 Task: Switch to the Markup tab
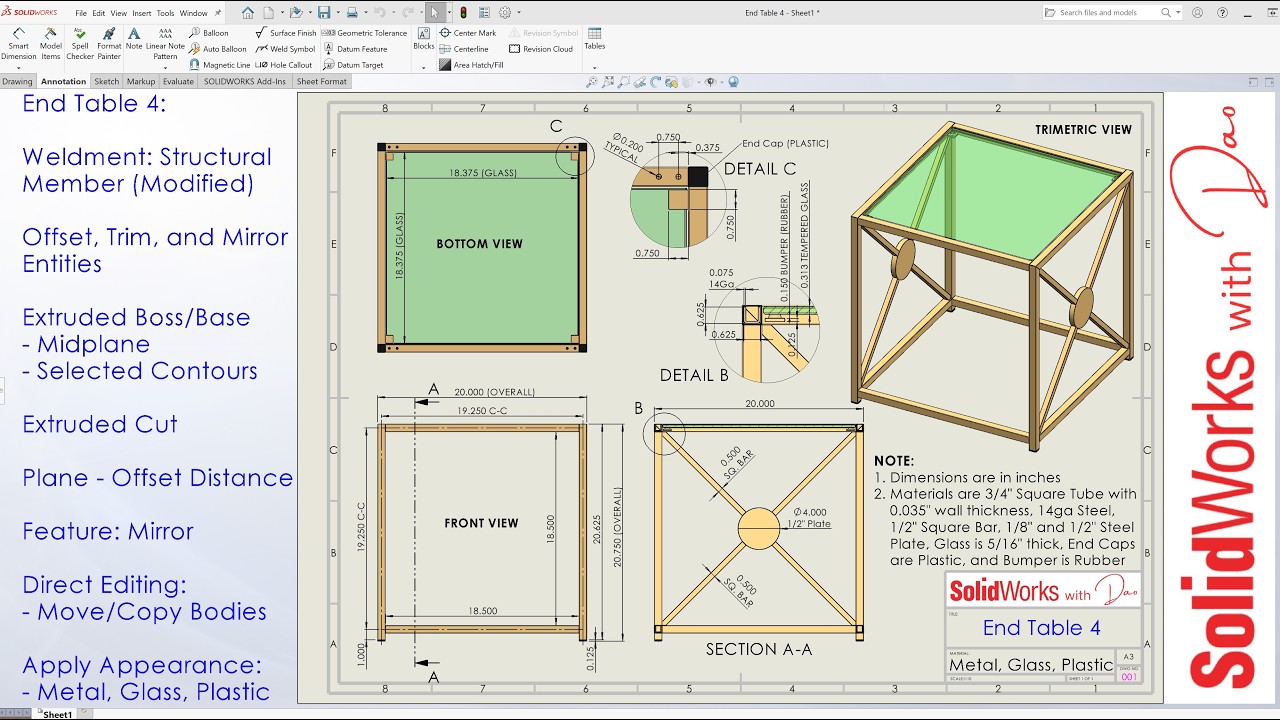[x=141, y=82]
